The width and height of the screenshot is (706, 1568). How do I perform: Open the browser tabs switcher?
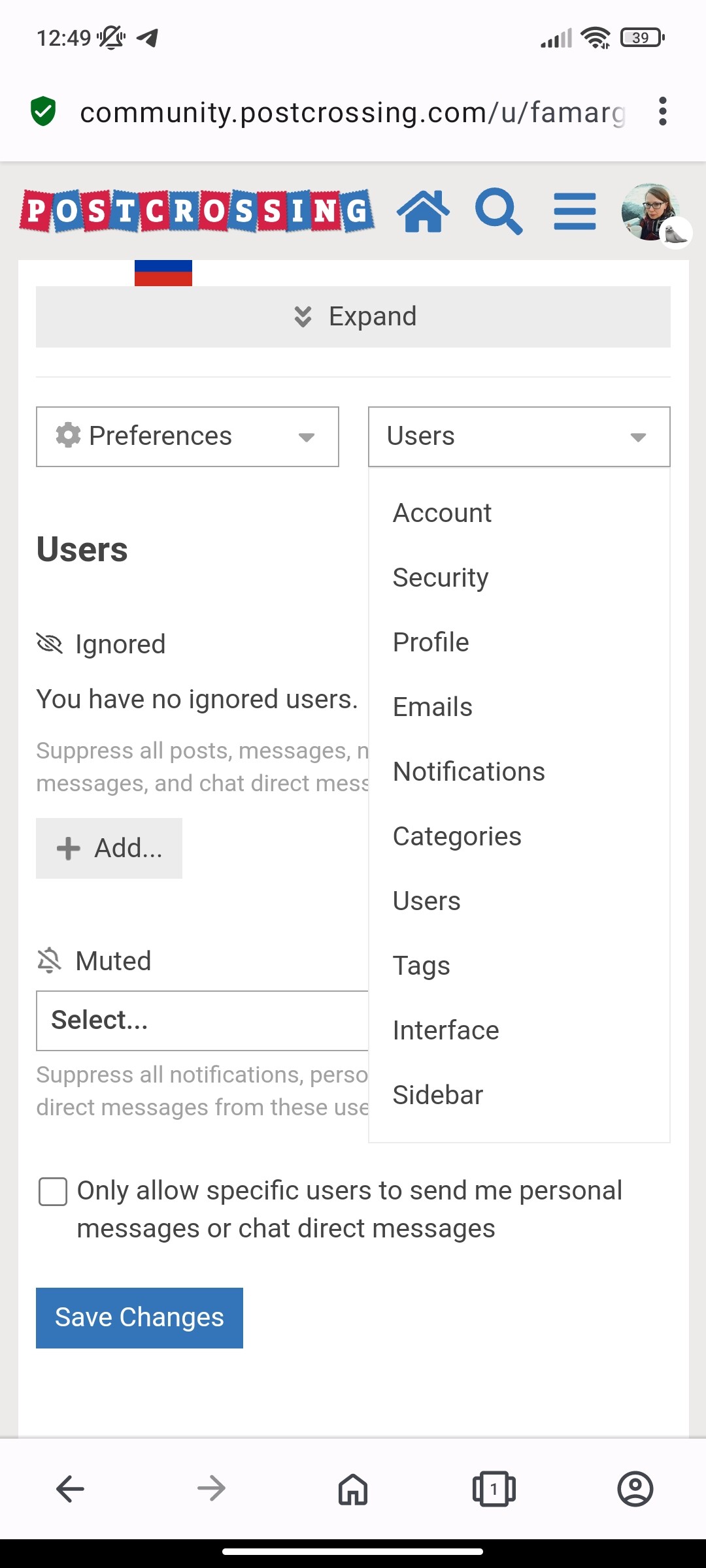pyautogui.click(x=494, y=1489)
